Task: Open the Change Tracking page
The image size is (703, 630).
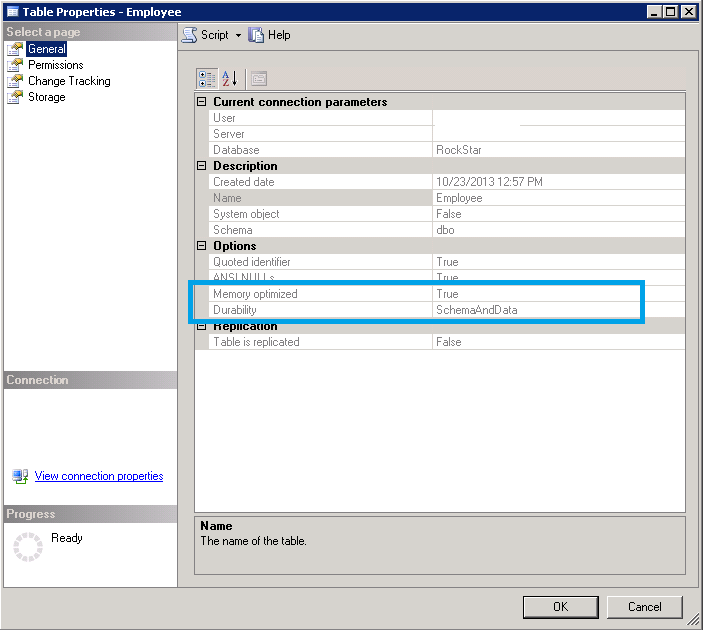Action: pos(68,81)
